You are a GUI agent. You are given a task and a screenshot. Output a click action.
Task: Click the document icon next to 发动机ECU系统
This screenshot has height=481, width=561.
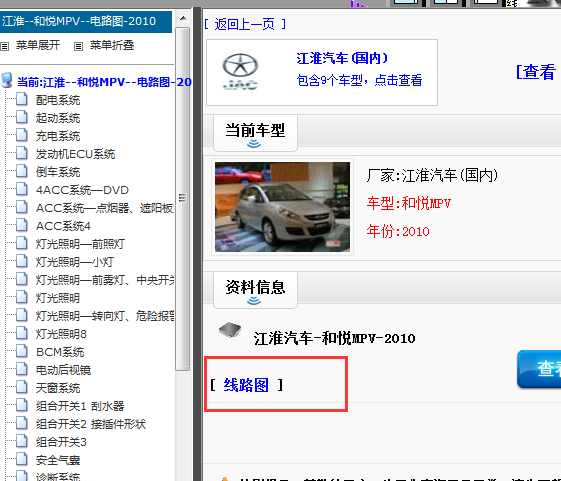(x=21, y=153)
